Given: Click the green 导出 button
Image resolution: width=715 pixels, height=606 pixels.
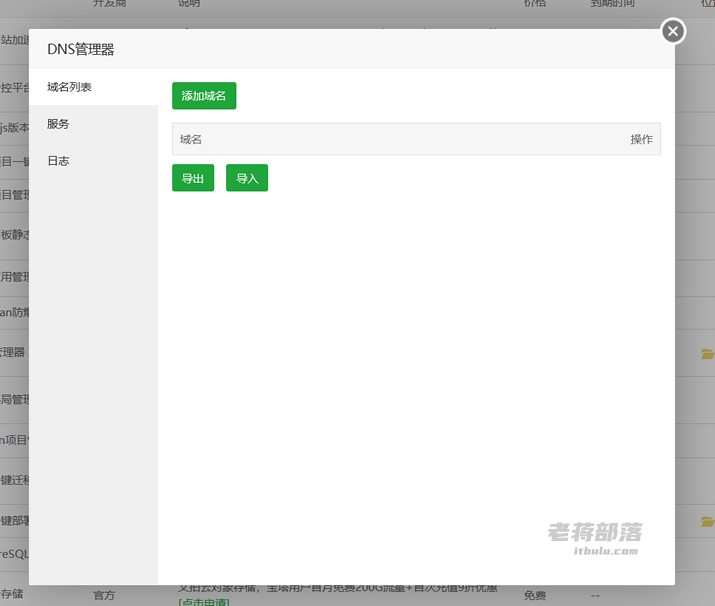Looking at the screenshot, I should tap(193, 178).
